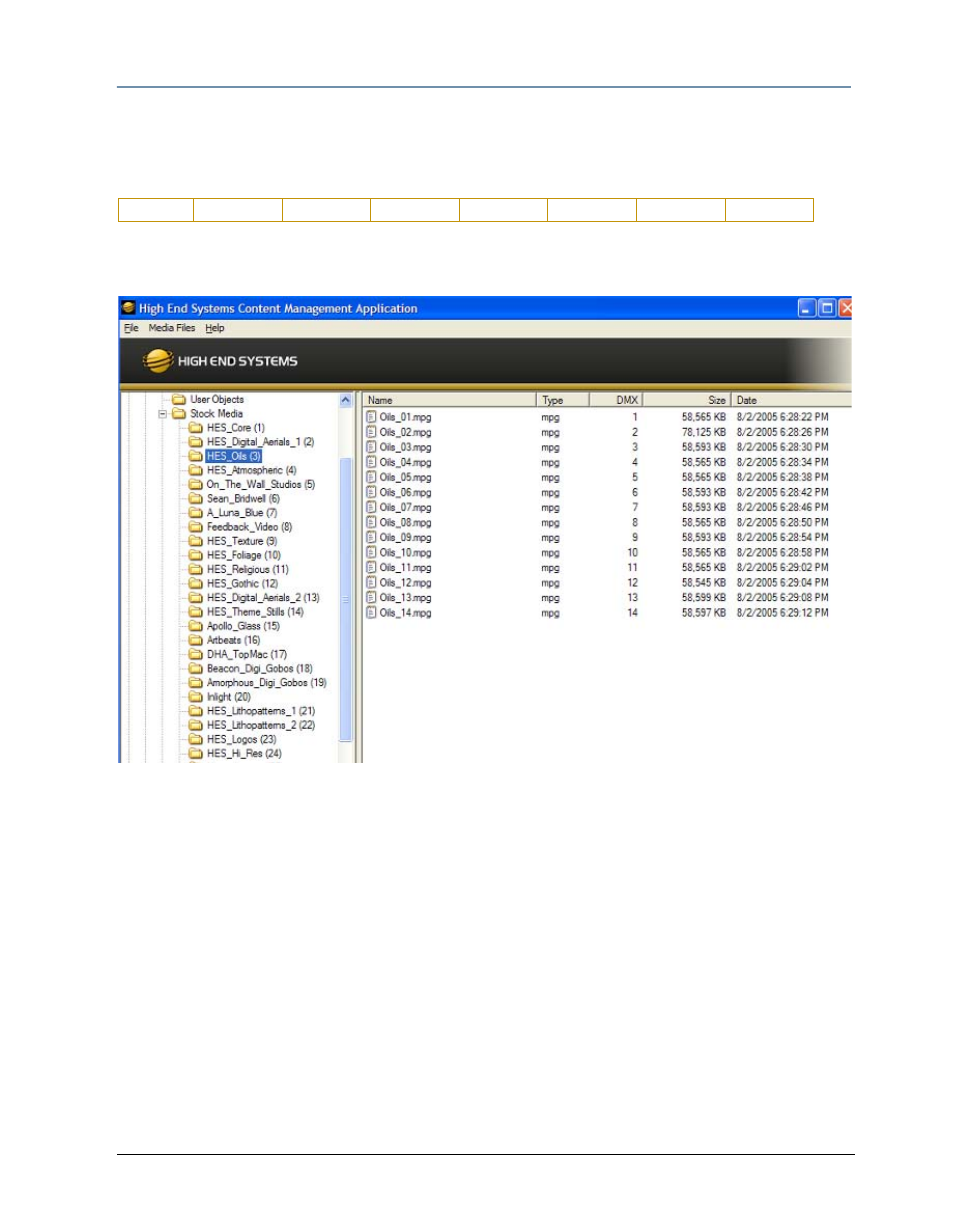The image size is (954, 1227).
Task: Sort the file list by DMX column
Action: pyautogui.click(x=616, y=400)
